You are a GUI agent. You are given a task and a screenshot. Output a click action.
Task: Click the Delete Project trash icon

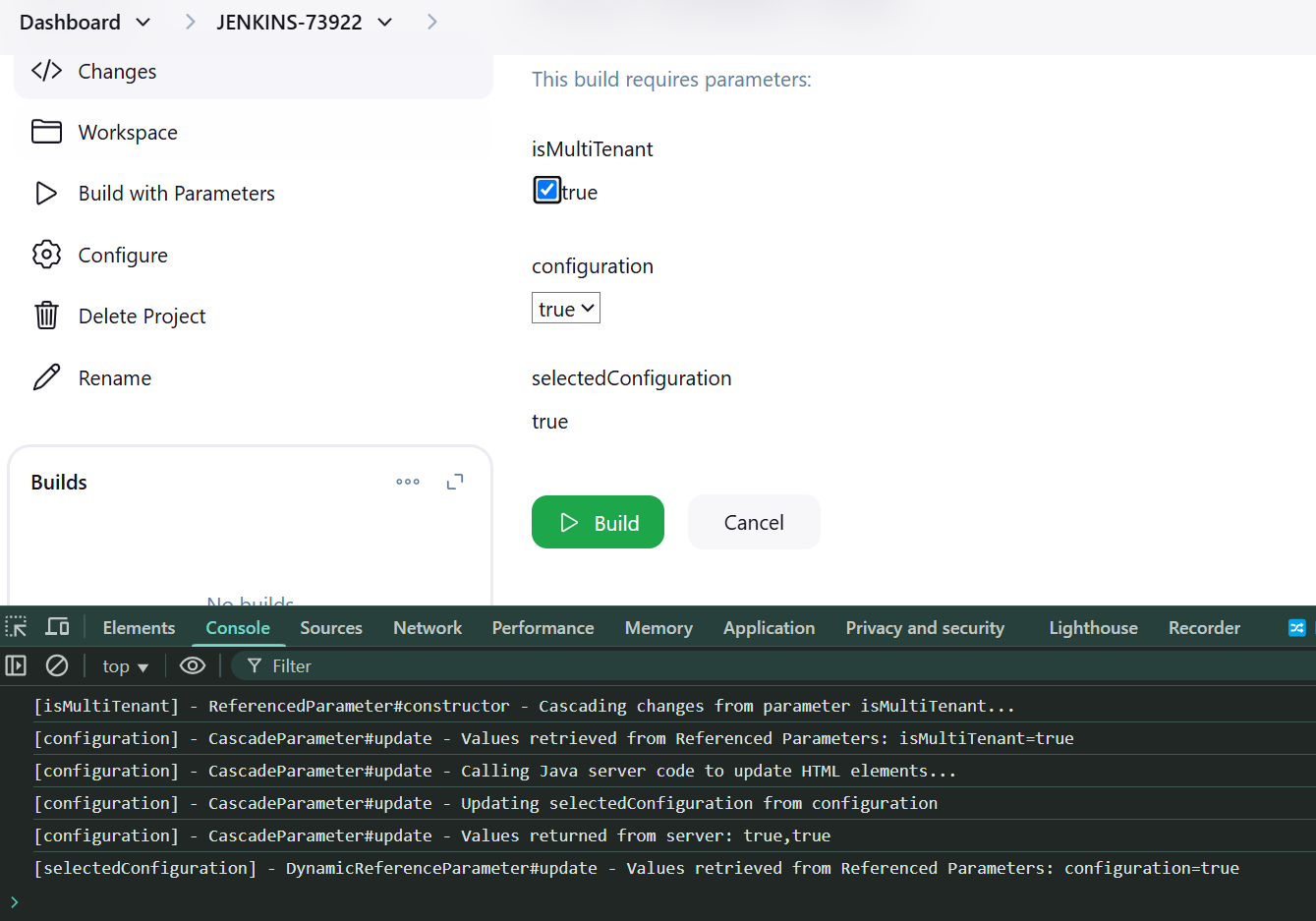pos(46,316)
